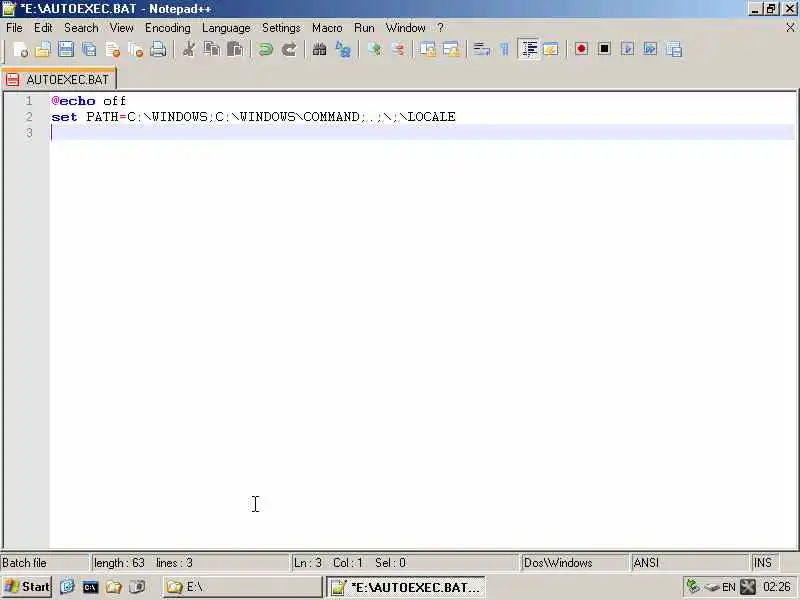Click the command prompt quick launch icon

point(90,587)
